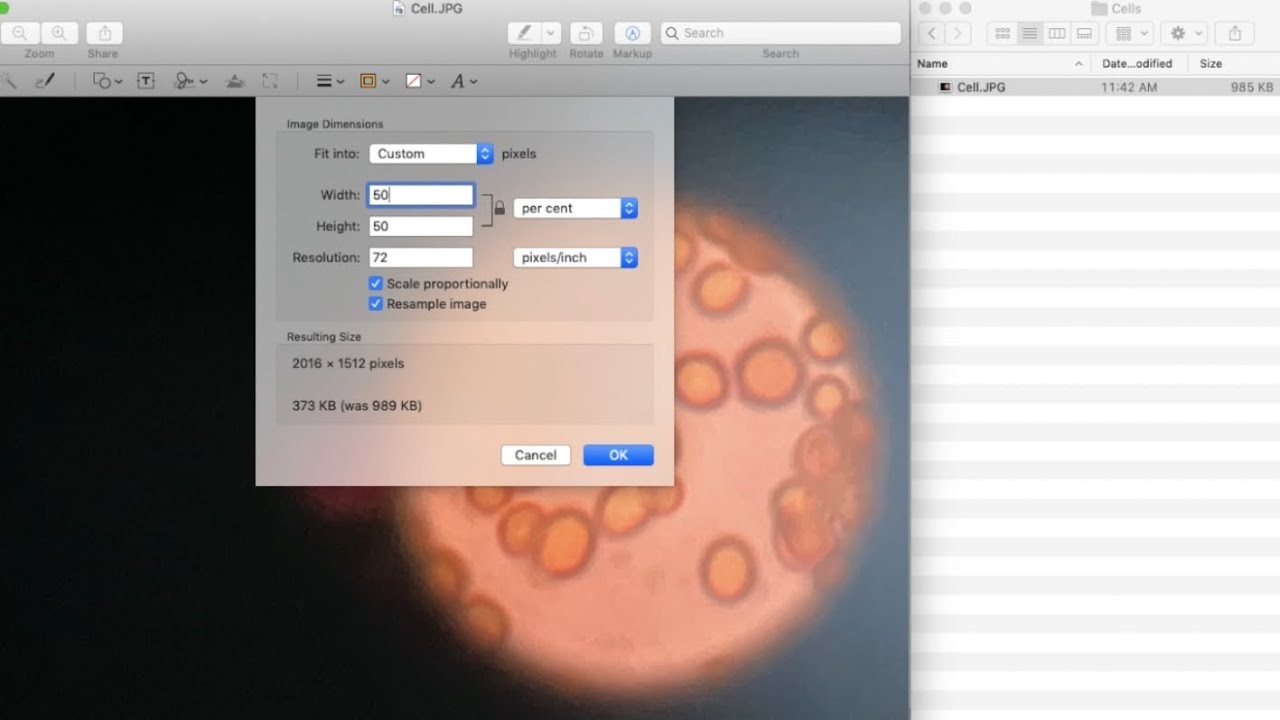Open the Text Style font menu

click(x=464, y=81)
